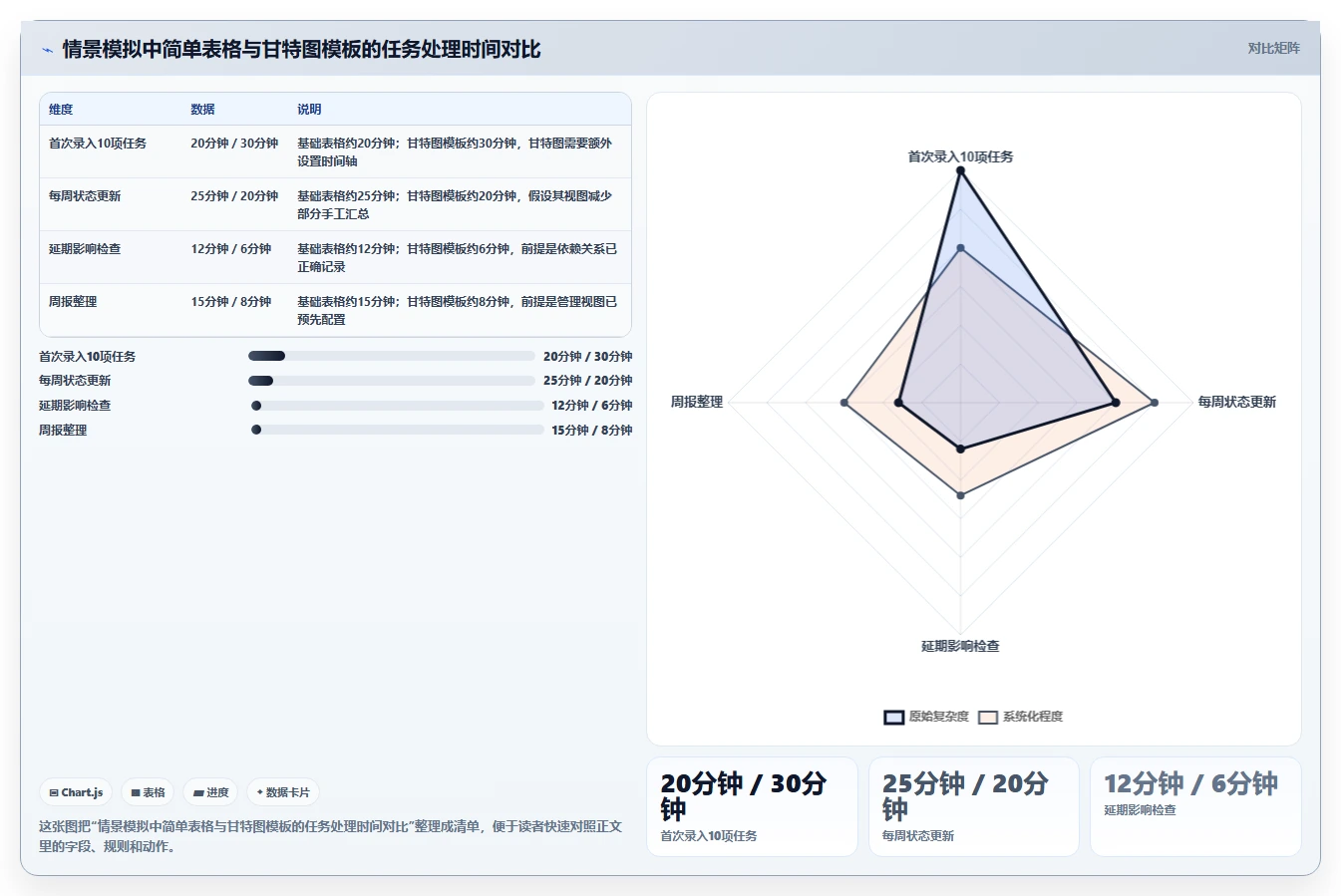Click table cell 每周状态更新

(x=85, y=196)
